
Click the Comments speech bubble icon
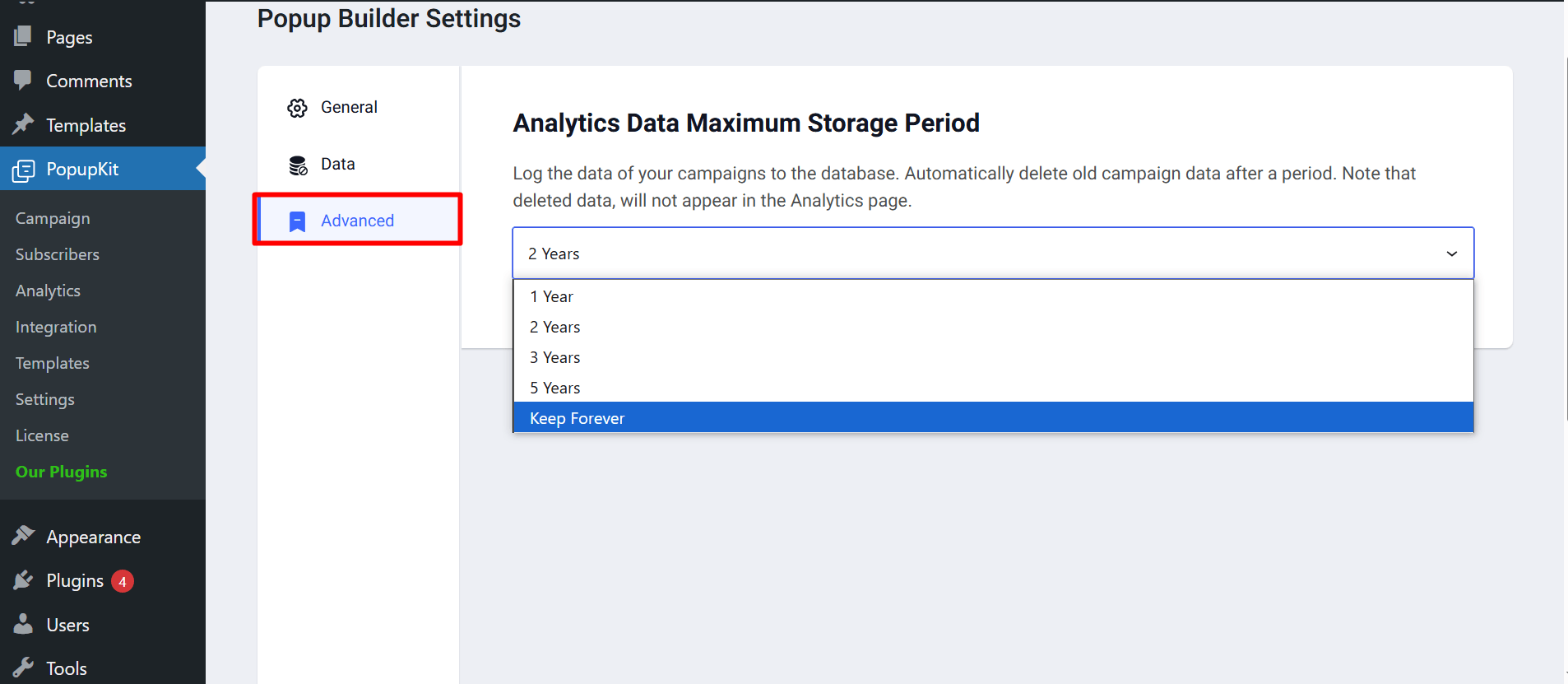[23, 80]
